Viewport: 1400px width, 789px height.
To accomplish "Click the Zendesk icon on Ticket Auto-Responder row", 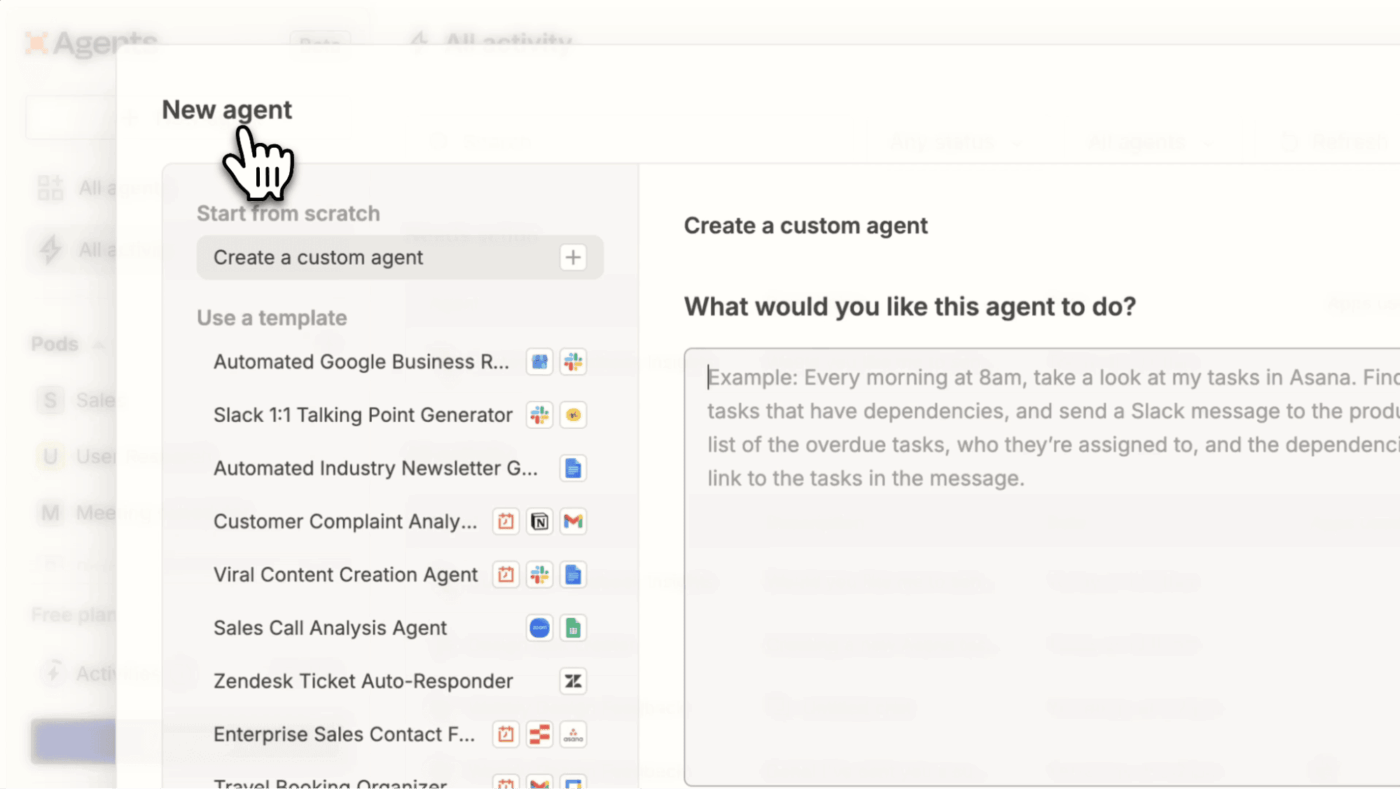I will coord(573,682).
